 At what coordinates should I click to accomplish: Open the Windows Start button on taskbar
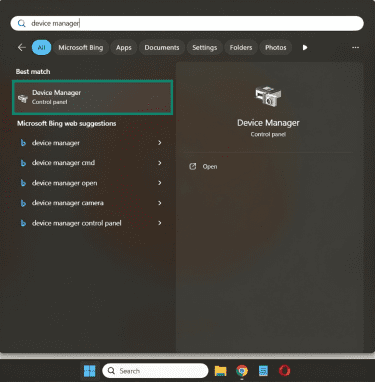tap(90, 371)
